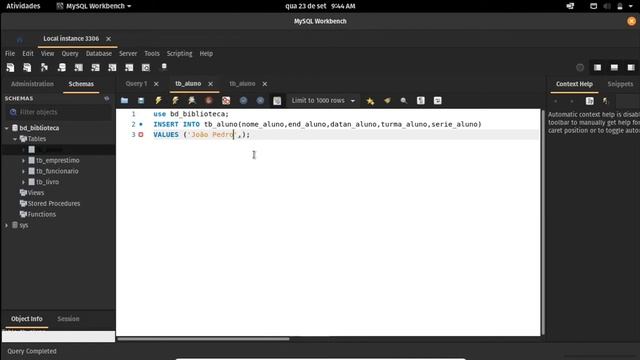
Task: Open the Query menu
Action: click(x=70, y=53)
